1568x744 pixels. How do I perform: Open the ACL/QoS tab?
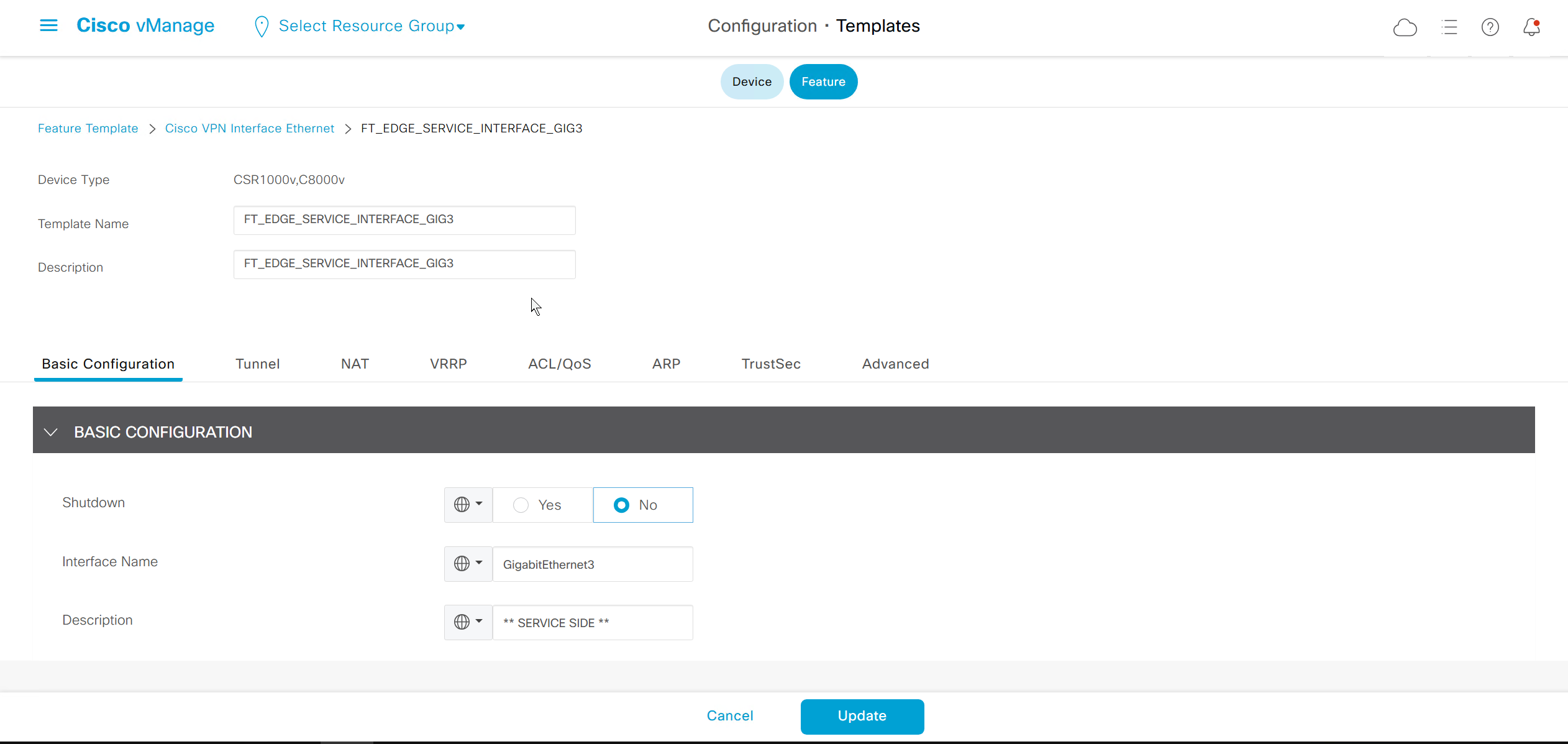click(x=559, y=364)
